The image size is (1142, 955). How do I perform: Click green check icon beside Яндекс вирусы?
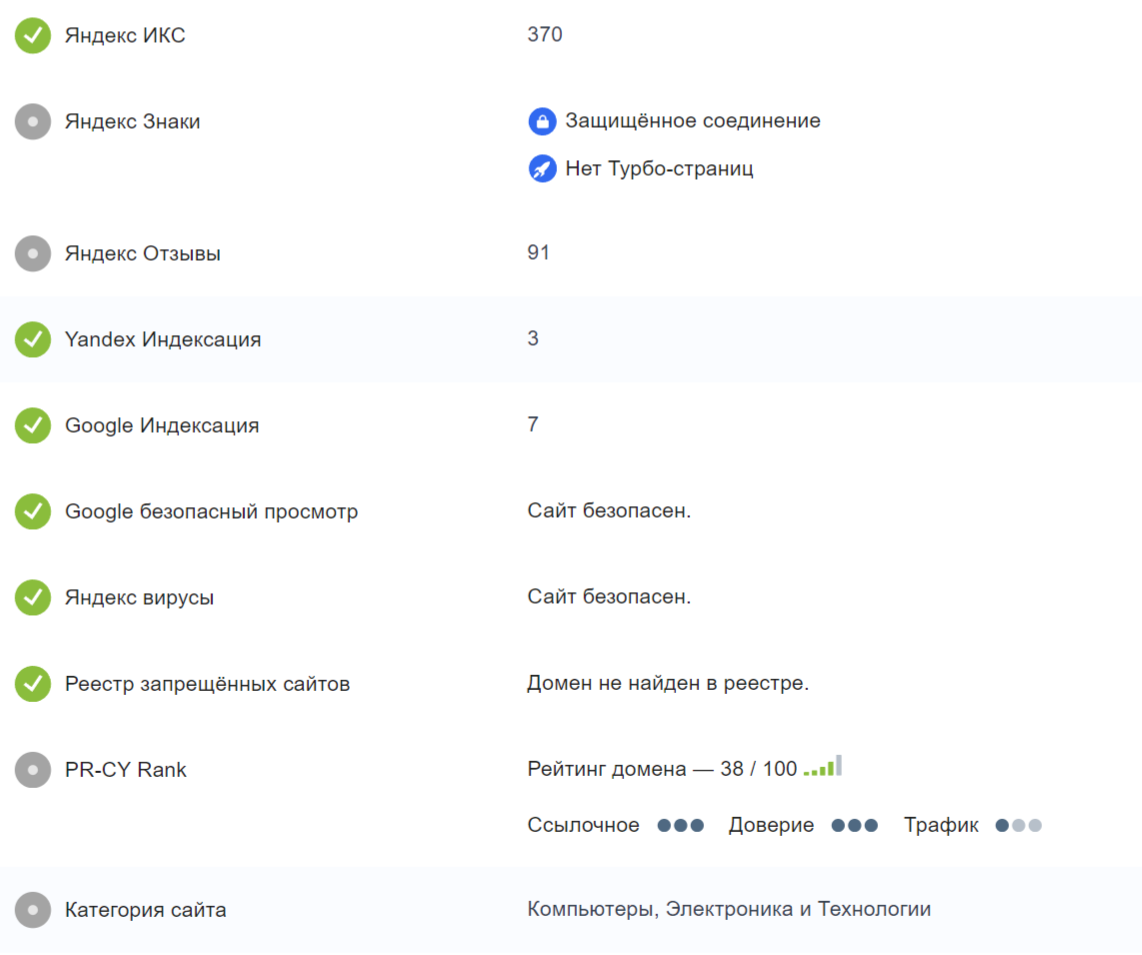tap(33, 597)
